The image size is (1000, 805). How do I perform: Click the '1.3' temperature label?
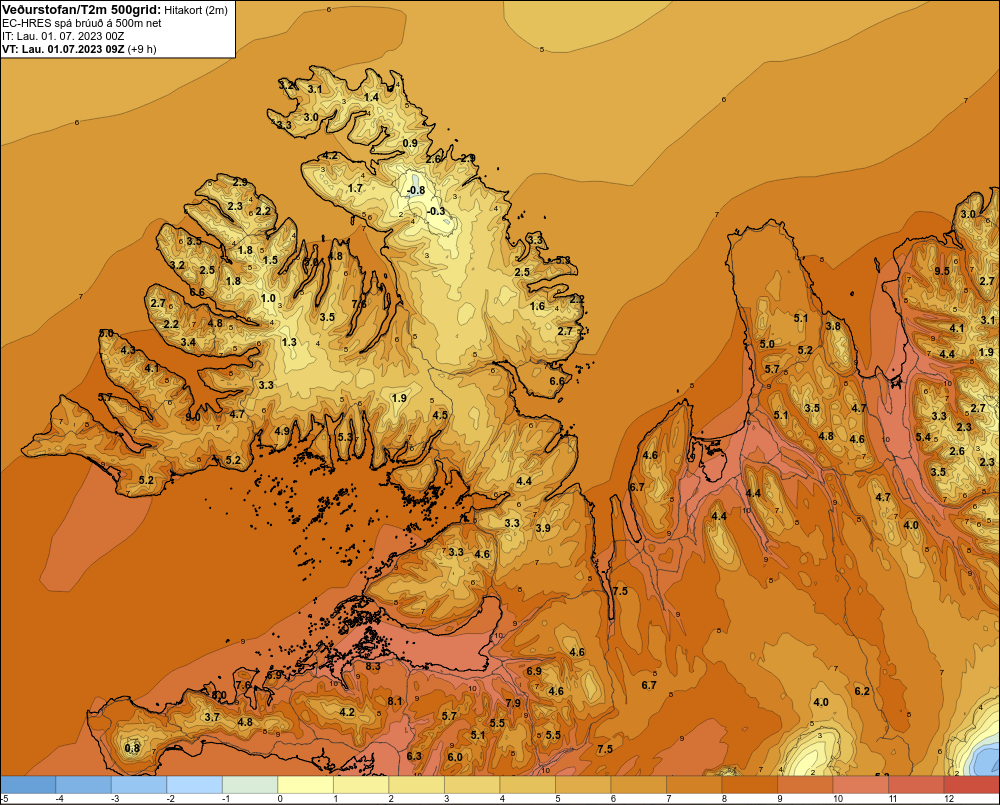click(289, 342)
